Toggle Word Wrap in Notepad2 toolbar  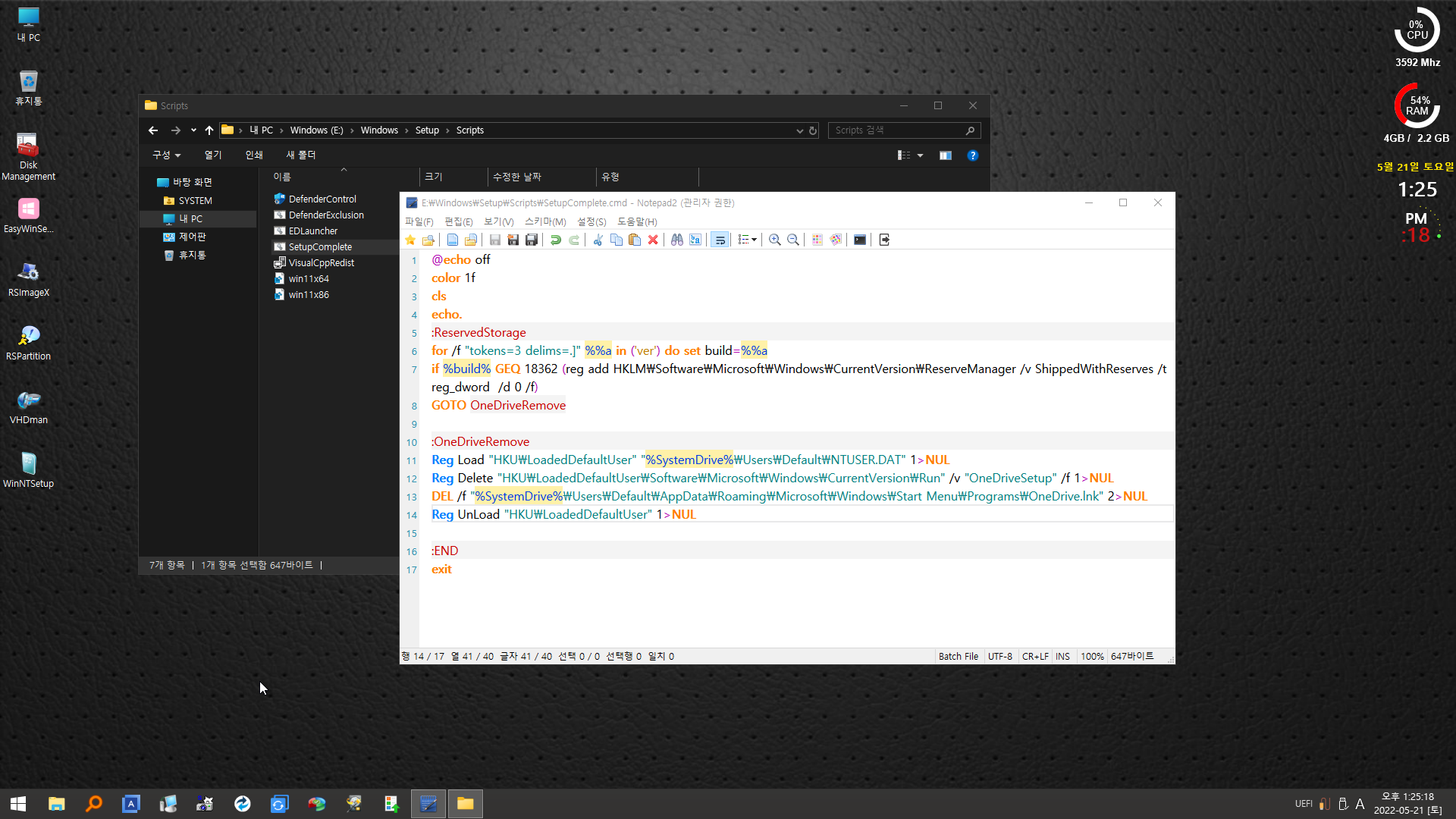click(720, 240)
